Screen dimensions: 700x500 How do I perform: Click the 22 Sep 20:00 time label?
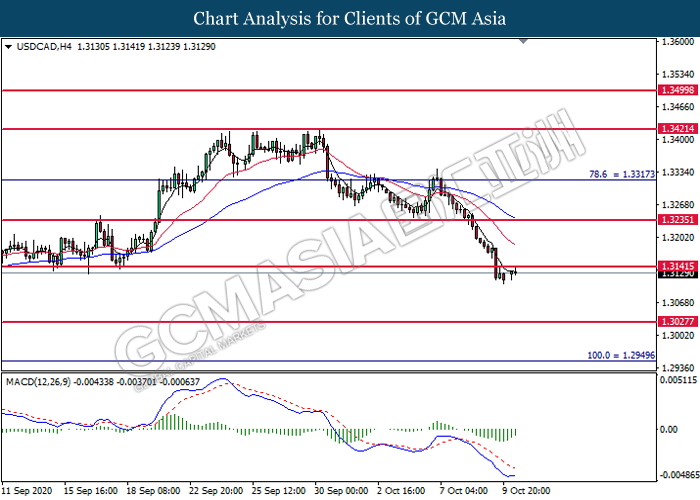pos(217,491)
